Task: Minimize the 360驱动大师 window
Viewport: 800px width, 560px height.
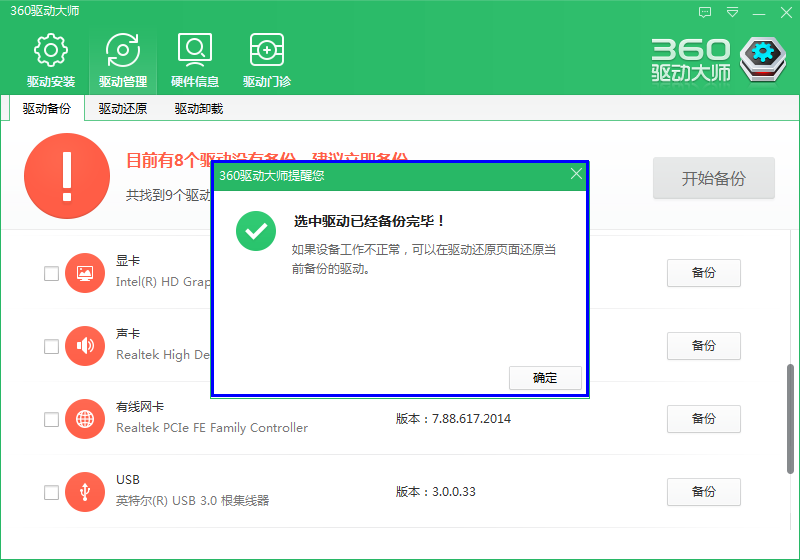Action: point(759,12)
